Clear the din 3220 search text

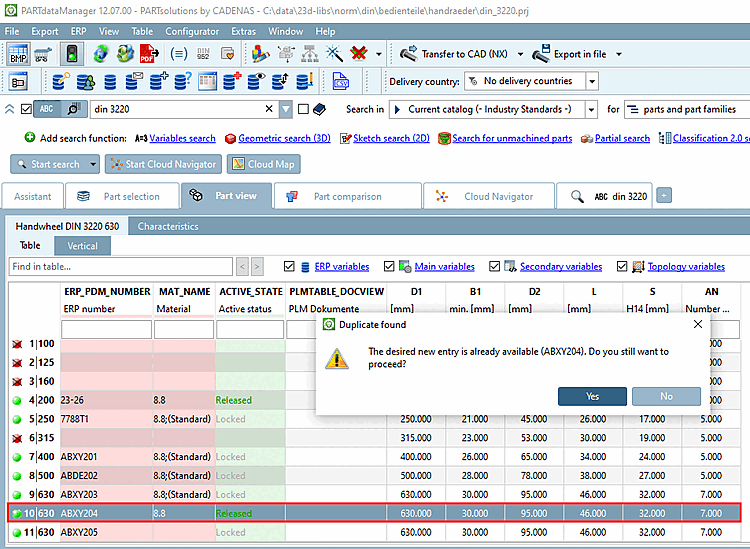point(269,109)
